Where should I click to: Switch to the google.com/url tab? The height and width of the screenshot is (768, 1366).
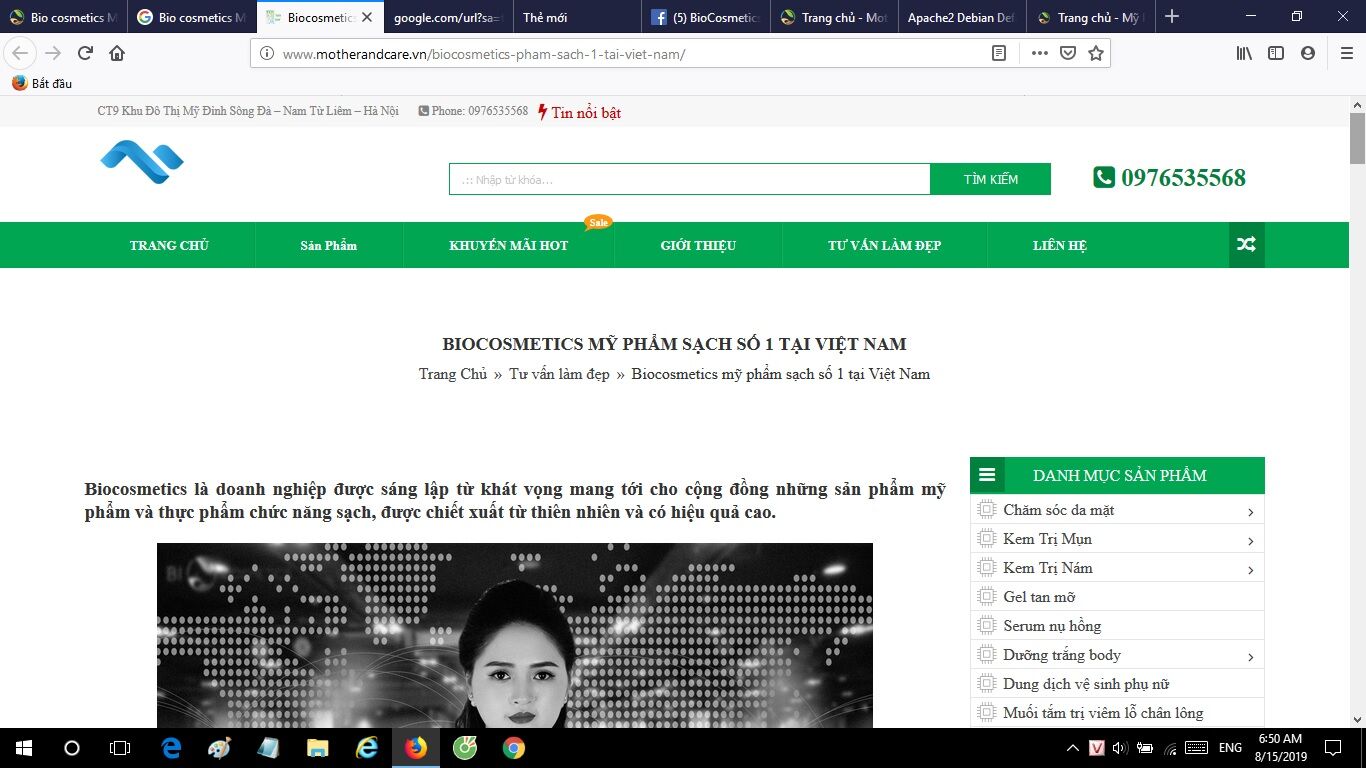(x=449, y=17)
